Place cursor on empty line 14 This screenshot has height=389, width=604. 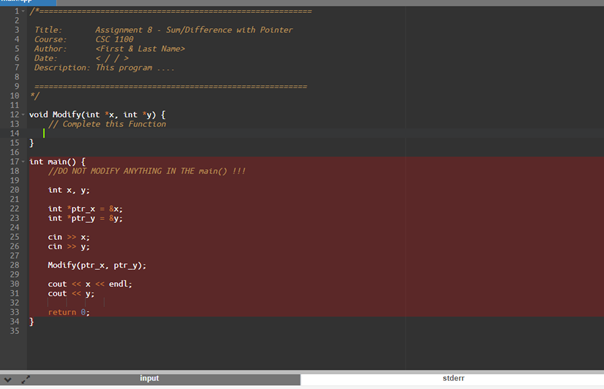click(315, 133)
